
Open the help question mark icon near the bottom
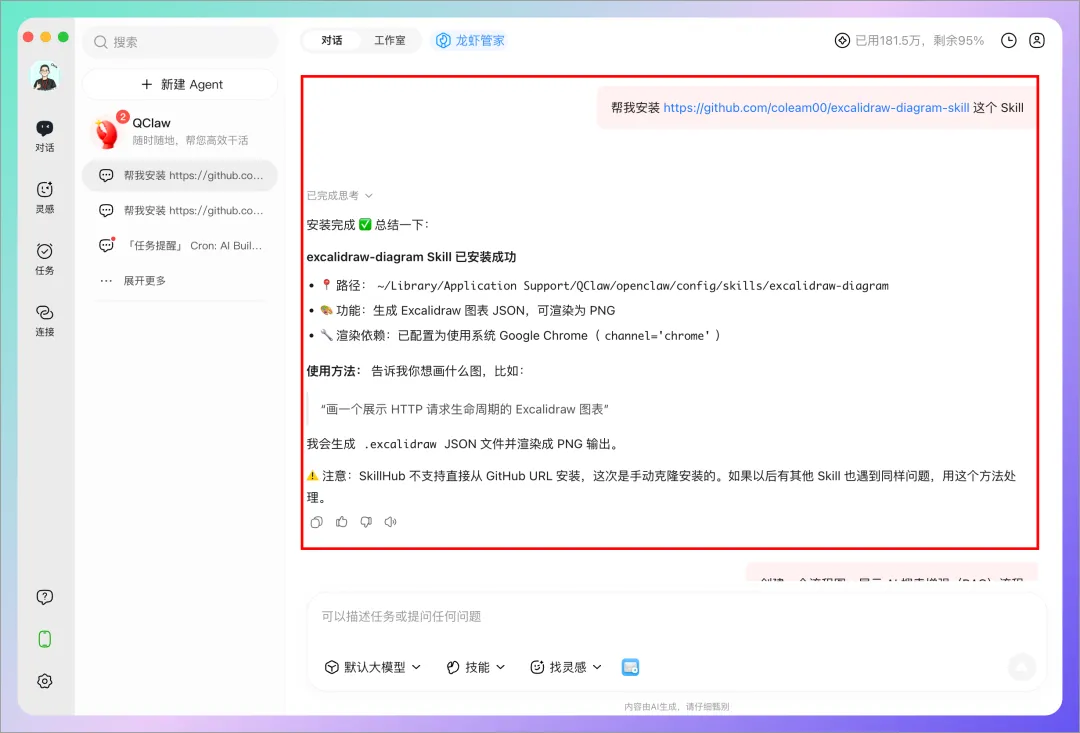point(44,597)
